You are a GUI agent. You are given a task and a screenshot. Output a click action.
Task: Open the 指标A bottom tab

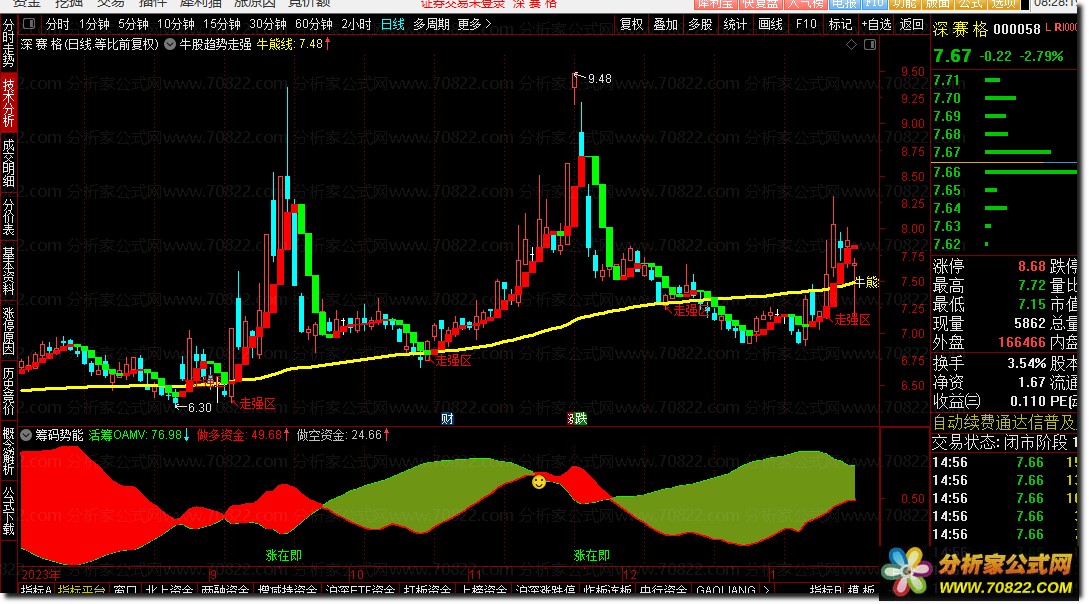[36, 591]
